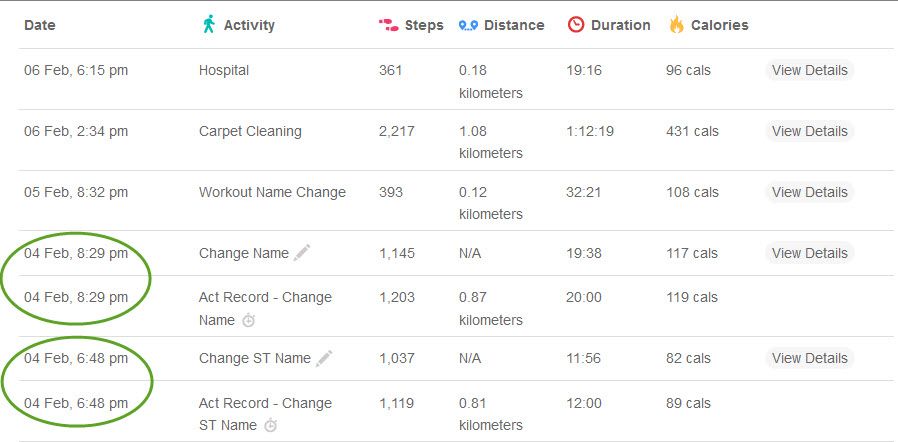Click the pink footprints Steps icon

tap(388, 25)
